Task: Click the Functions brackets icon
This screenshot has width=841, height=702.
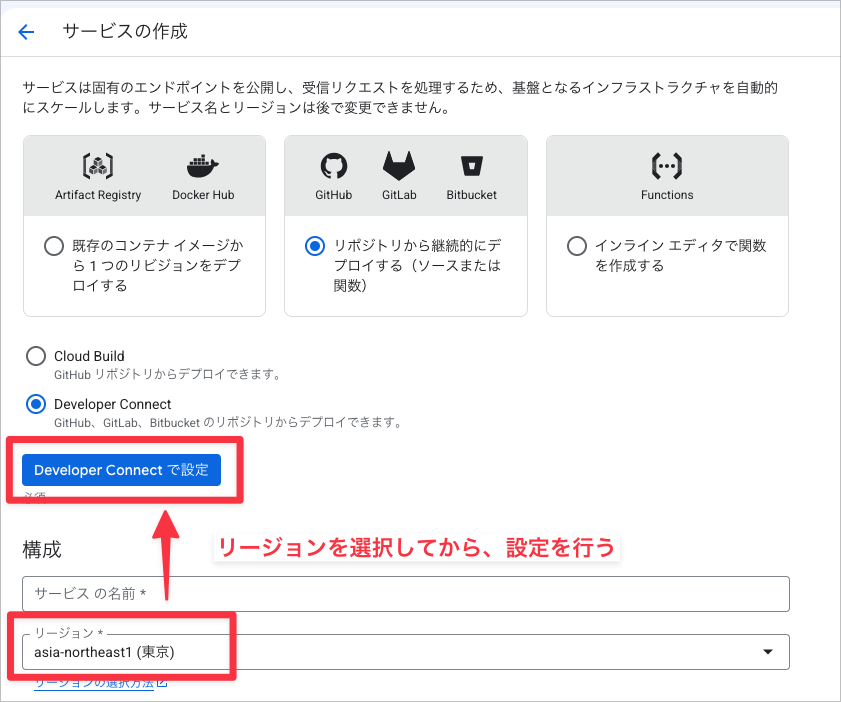Action: tap(667, 166)
